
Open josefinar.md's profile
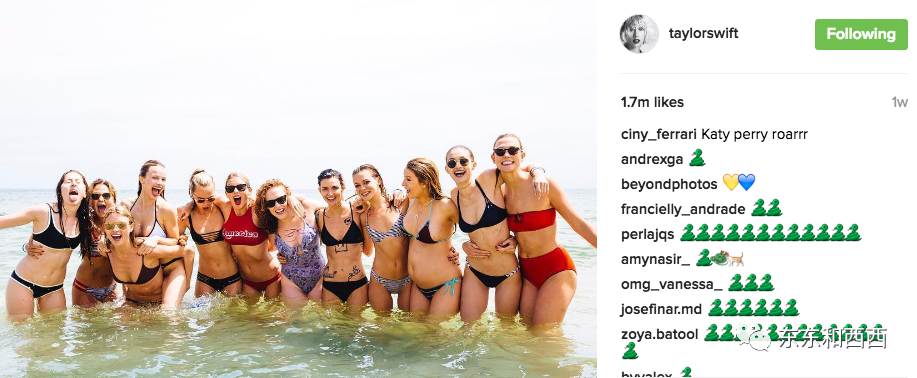[661, 309]
